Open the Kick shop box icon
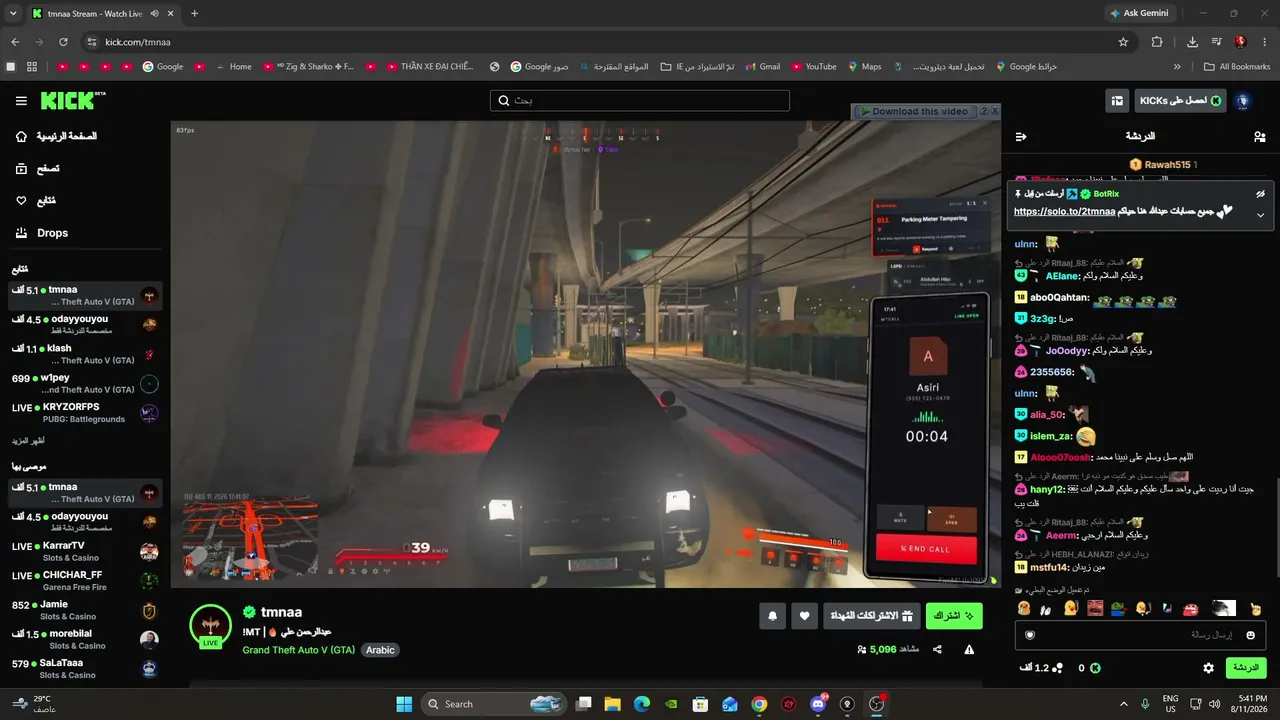The image size is (1280, 720). pos(1117,101)
